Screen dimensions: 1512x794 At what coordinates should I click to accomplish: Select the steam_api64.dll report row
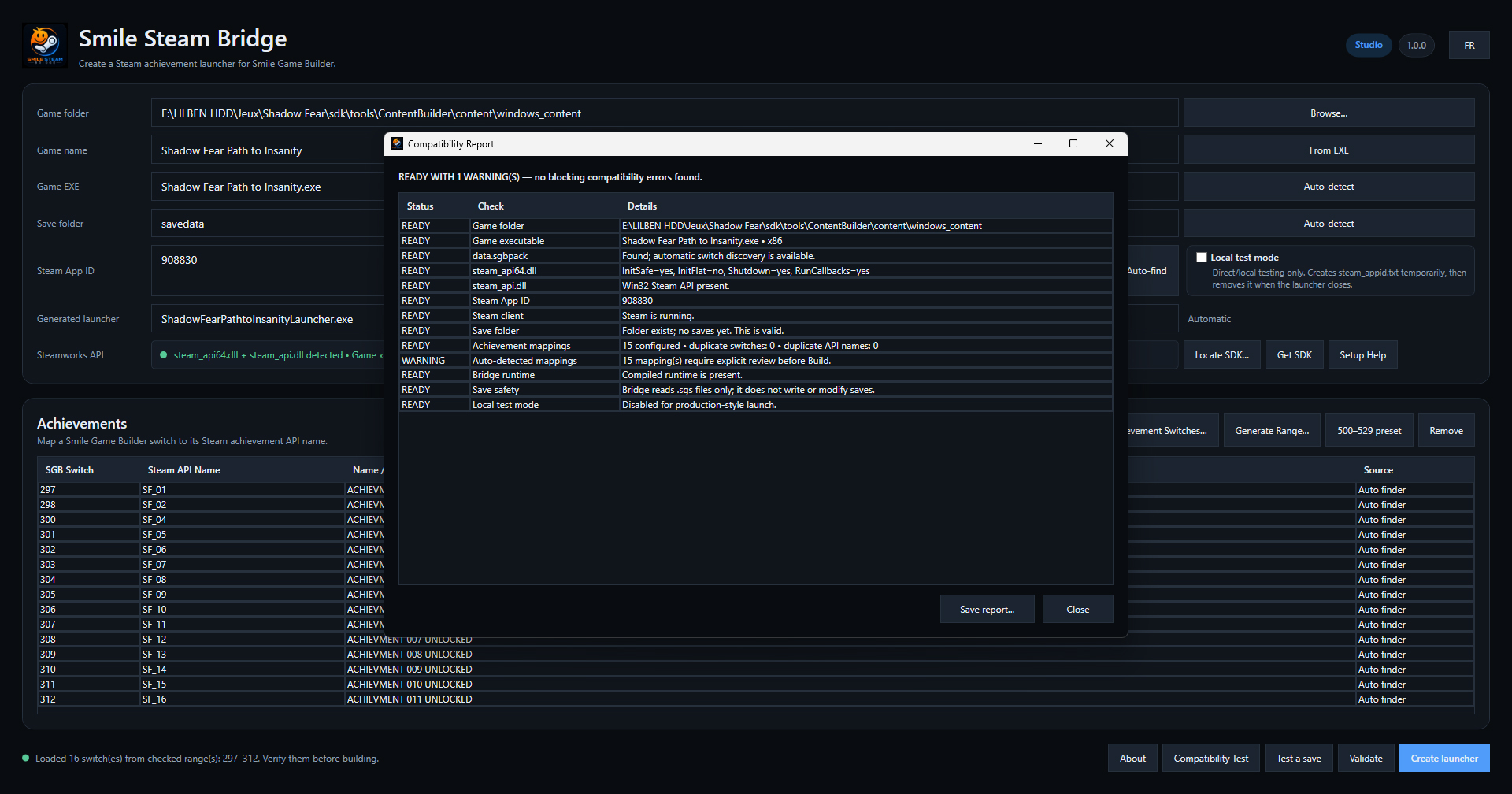756,270
